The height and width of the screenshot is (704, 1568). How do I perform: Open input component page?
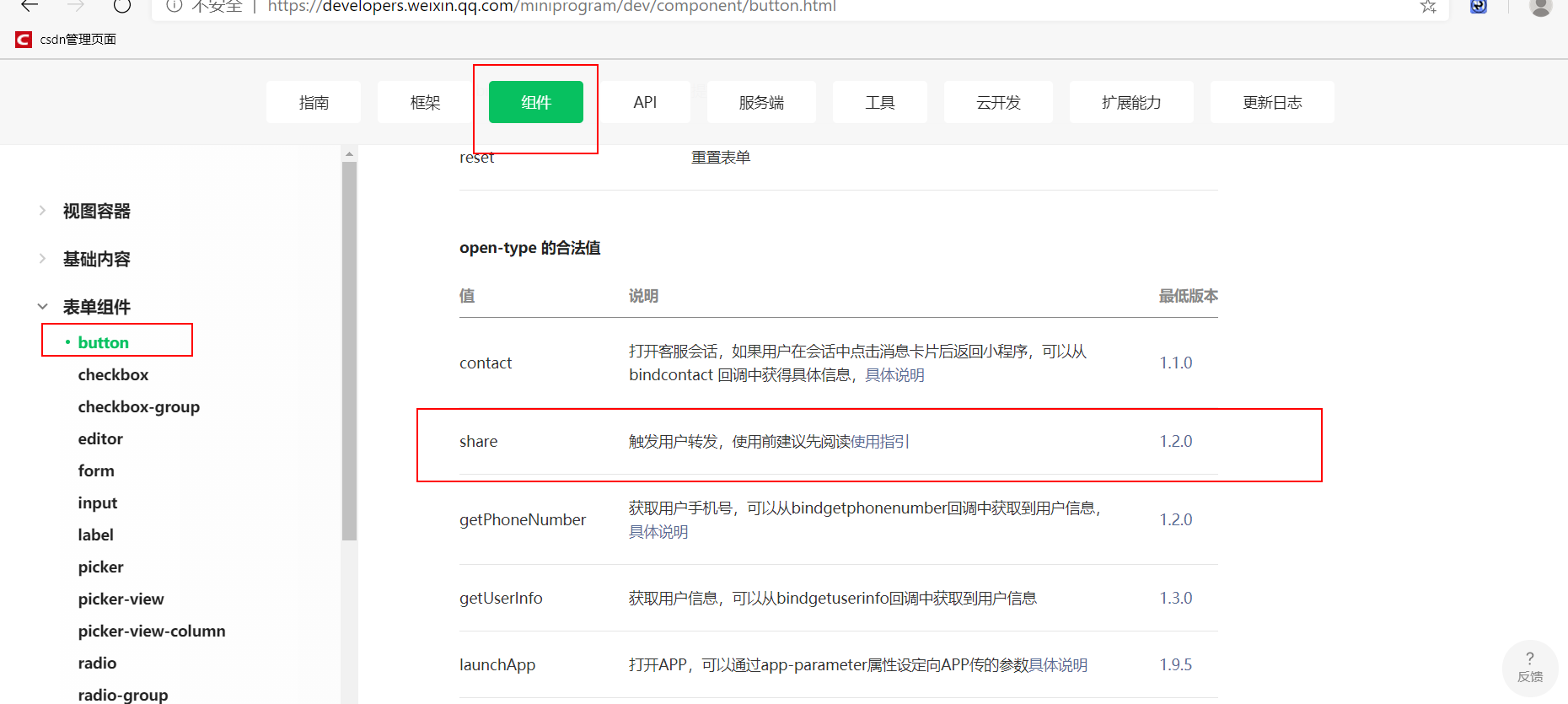click(98, 502)
